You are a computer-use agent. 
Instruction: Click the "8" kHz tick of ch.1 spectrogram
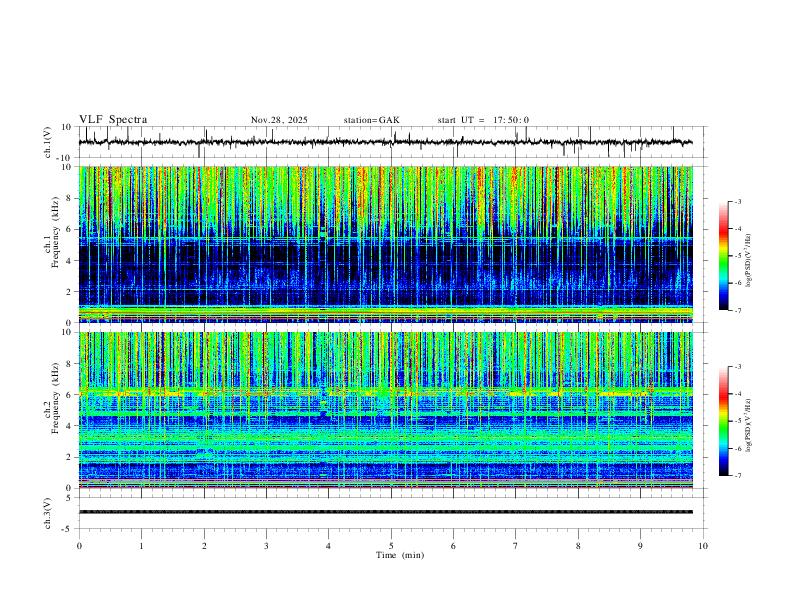(69, 198)
